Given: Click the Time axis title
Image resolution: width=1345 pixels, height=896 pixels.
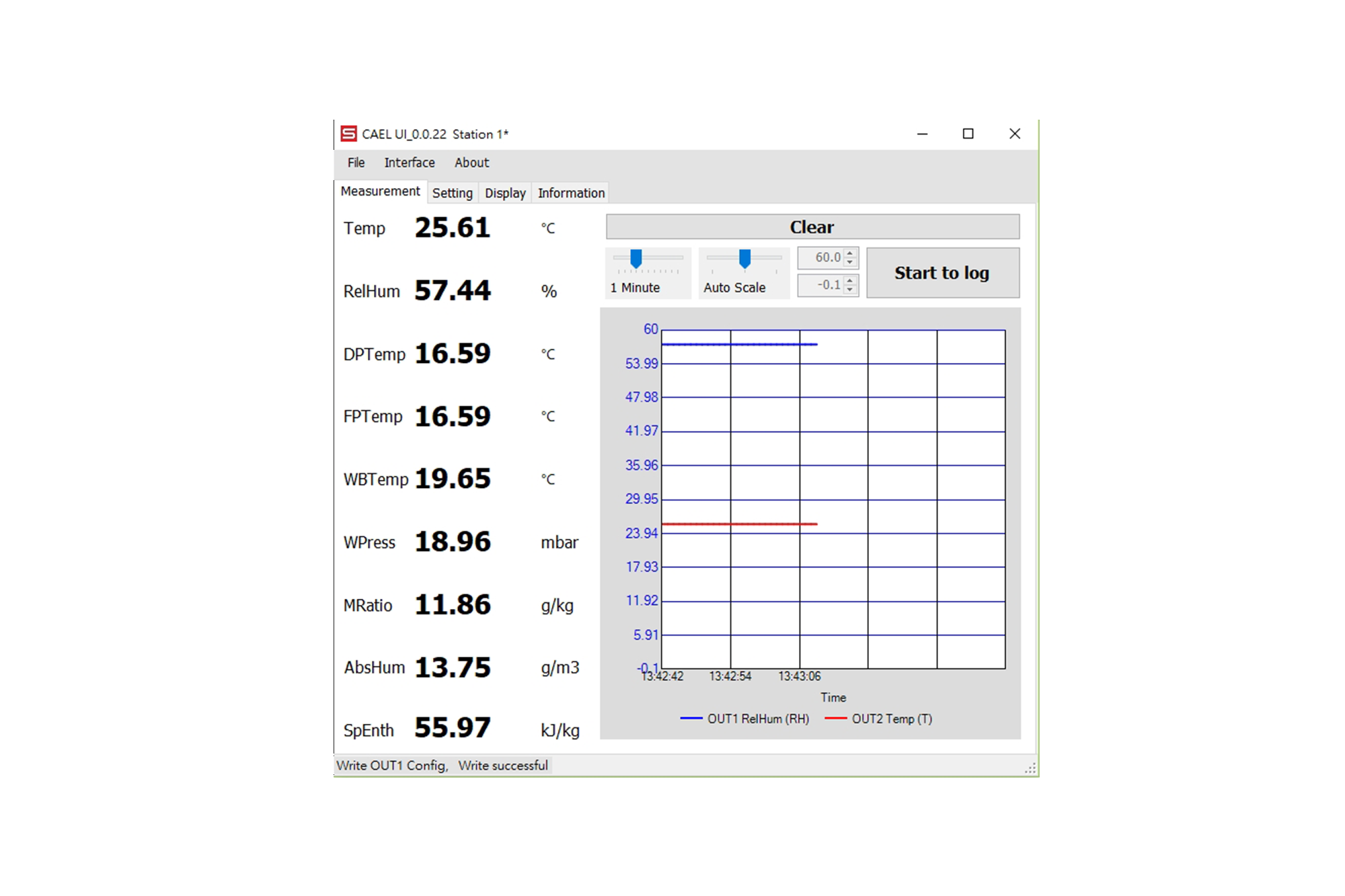Looking at the screenshot, I should 833,698.
